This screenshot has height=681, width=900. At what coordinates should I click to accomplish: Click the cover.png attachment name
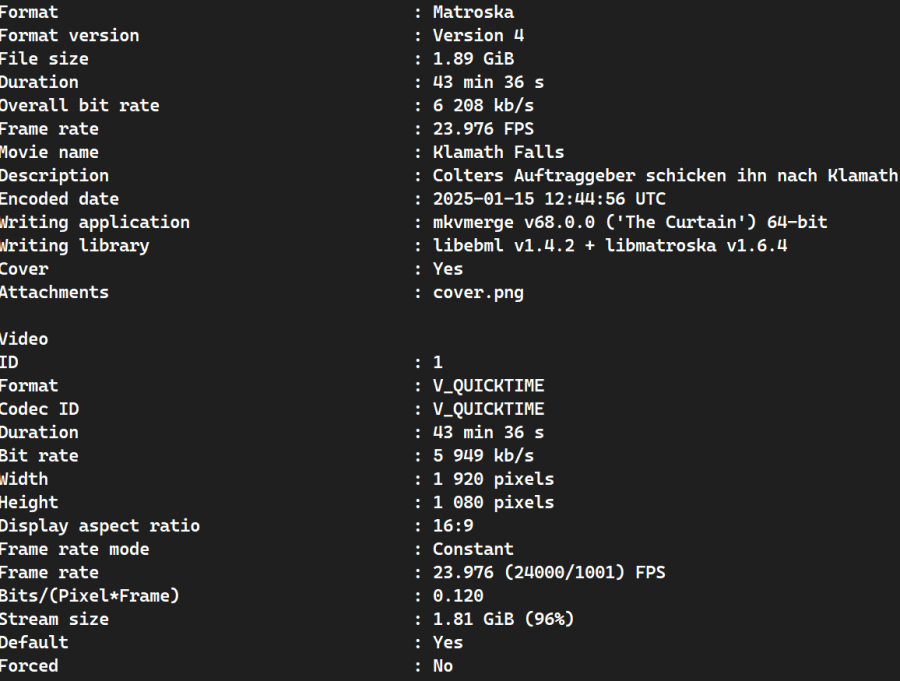pos(478,292)
